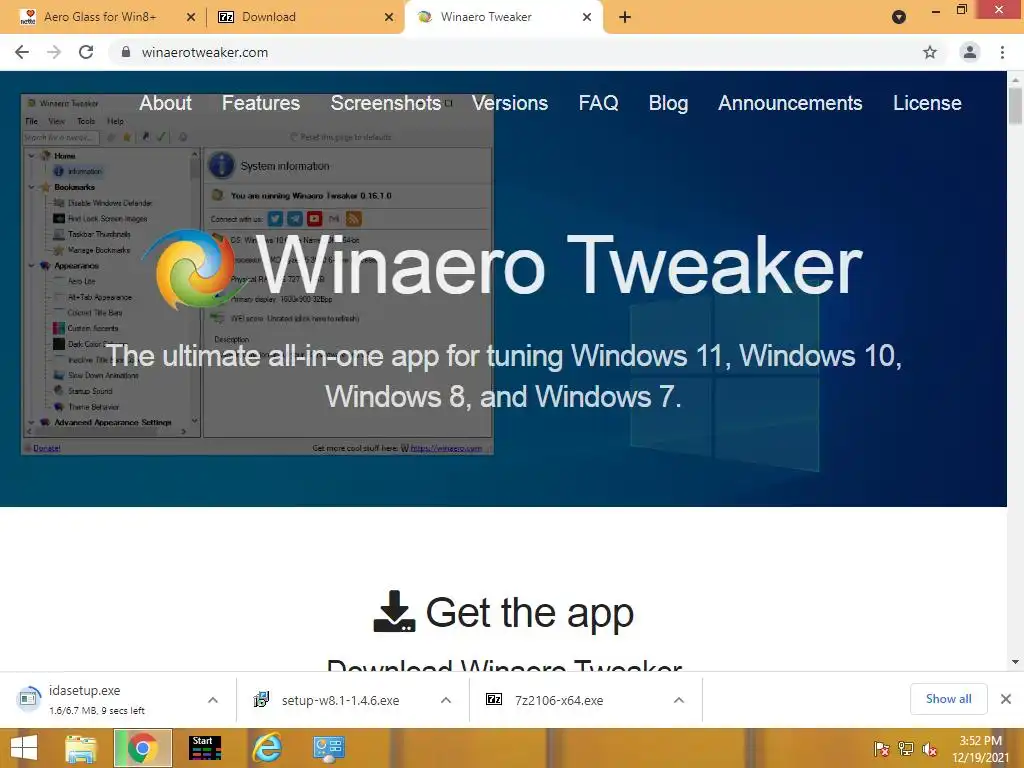Viewport: 1024px width, 768px height.
Task: View site security lock info
Action: pos(126,52)
